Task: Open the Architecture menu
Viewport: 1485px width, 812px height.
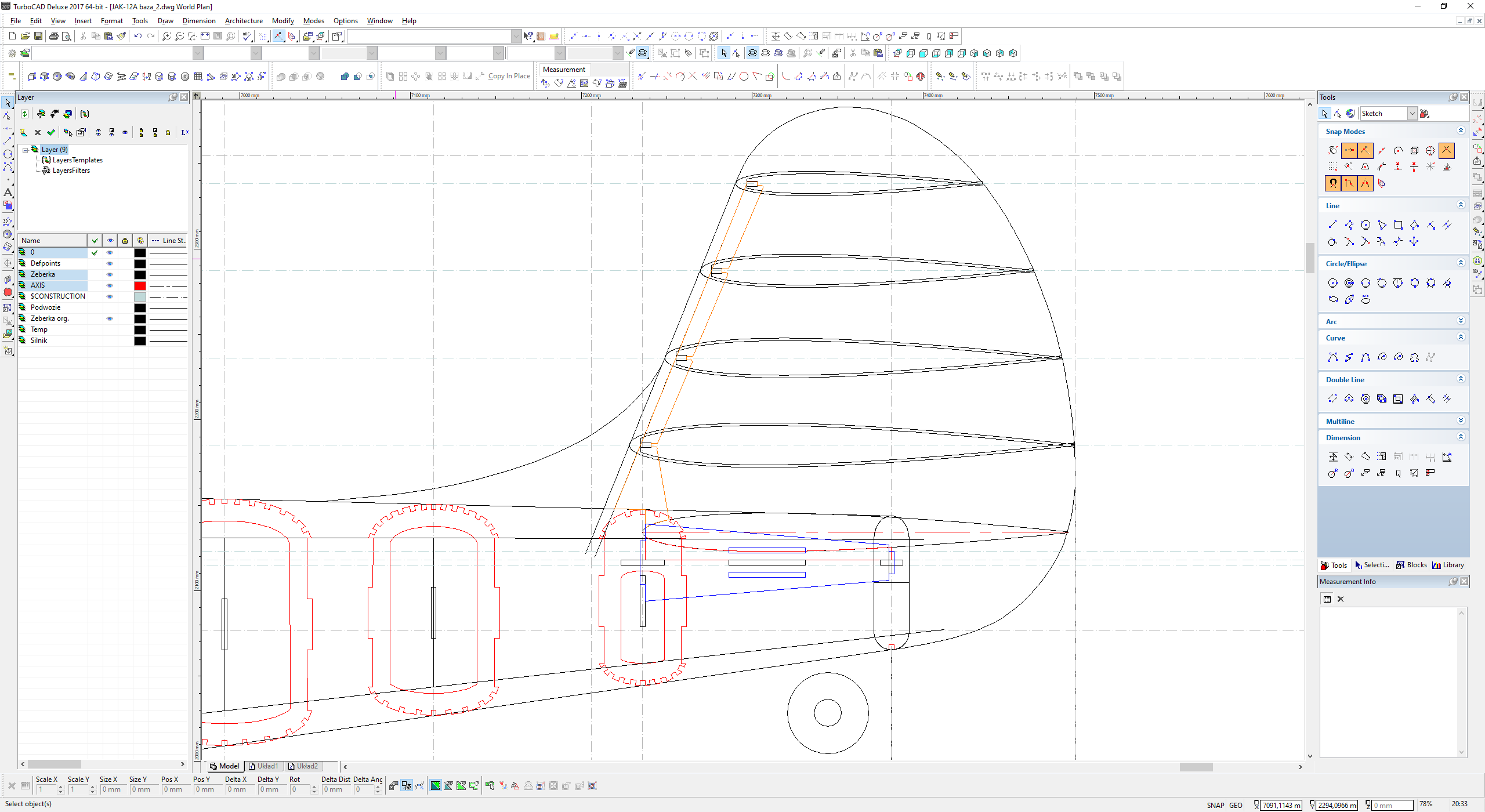Action: [x=244, y=21]
